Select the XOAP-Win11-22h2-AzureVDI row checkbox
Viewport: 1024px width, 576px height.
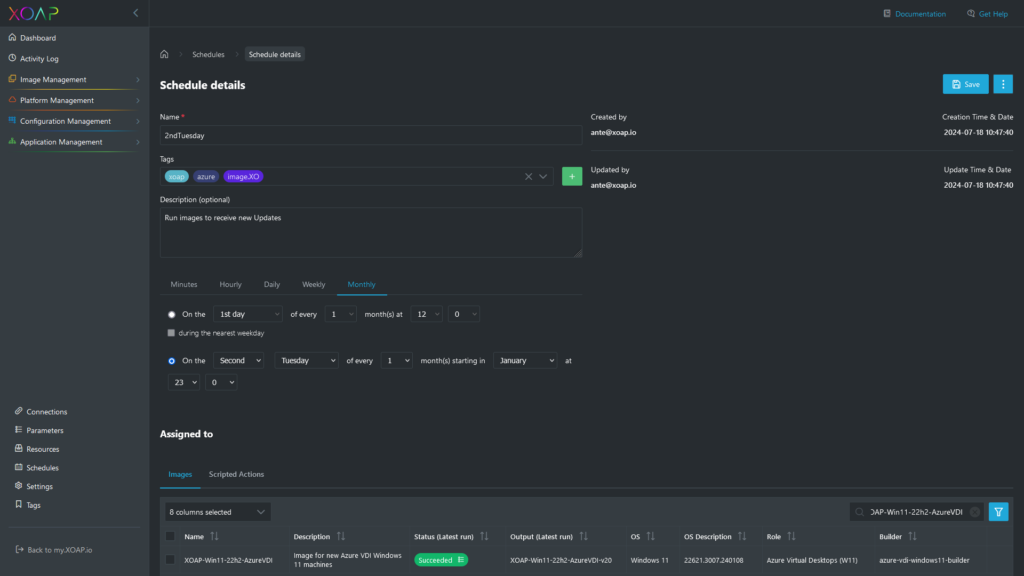click(170, 560)
